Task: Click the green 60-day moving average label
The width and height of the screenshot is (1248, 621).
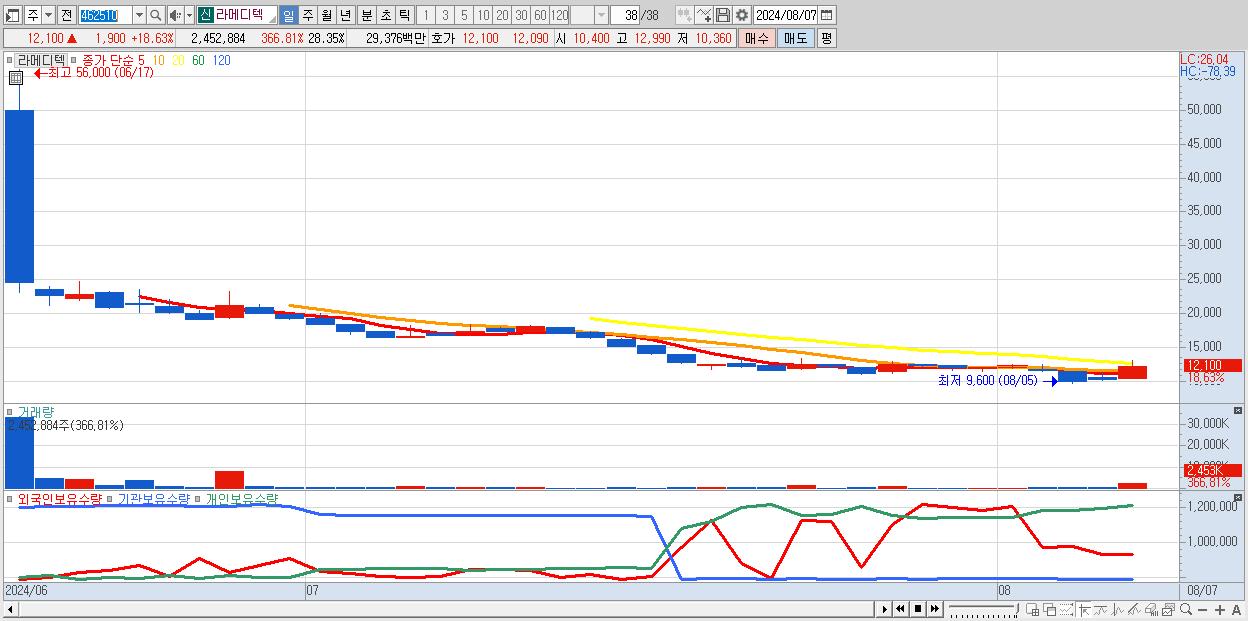Action: (198, 60)
